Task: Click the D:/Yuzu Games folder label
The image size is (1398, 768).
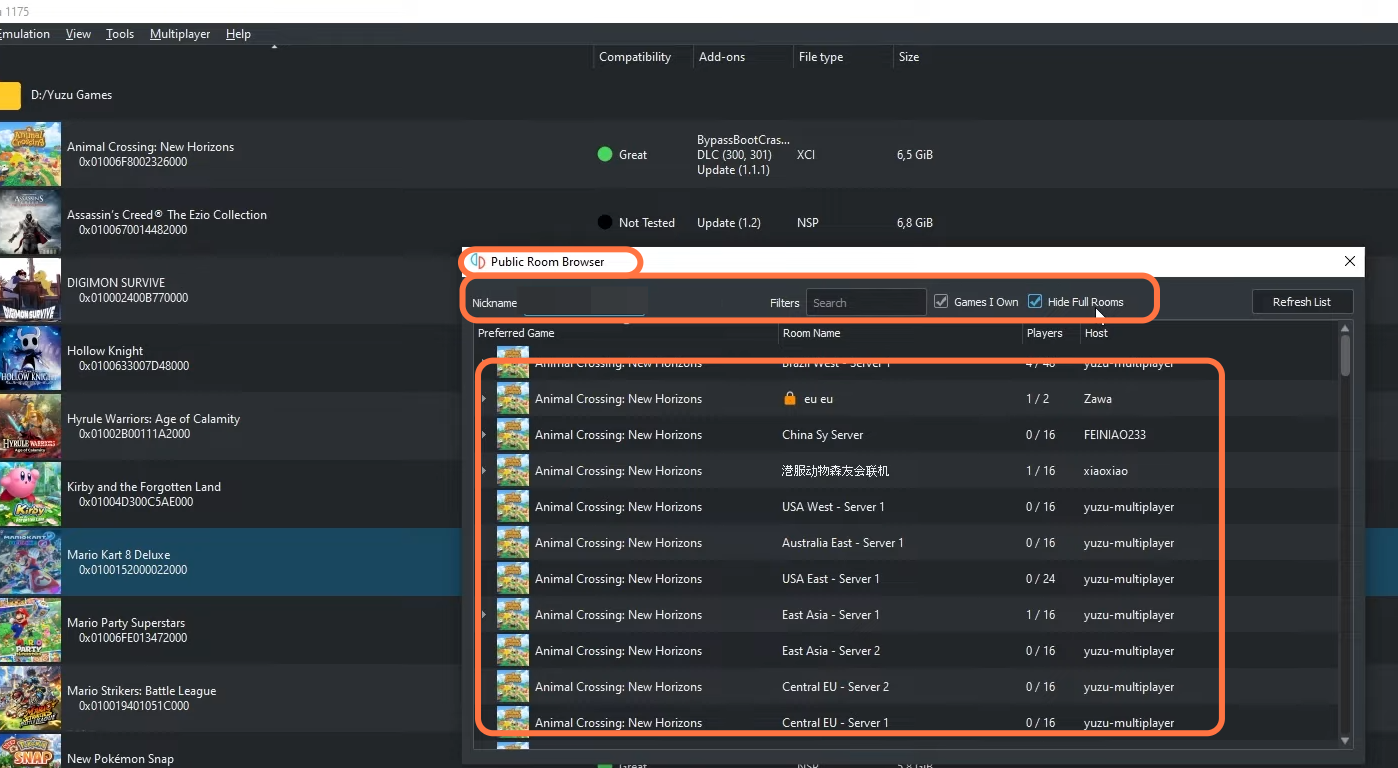Action: (71, 95)
